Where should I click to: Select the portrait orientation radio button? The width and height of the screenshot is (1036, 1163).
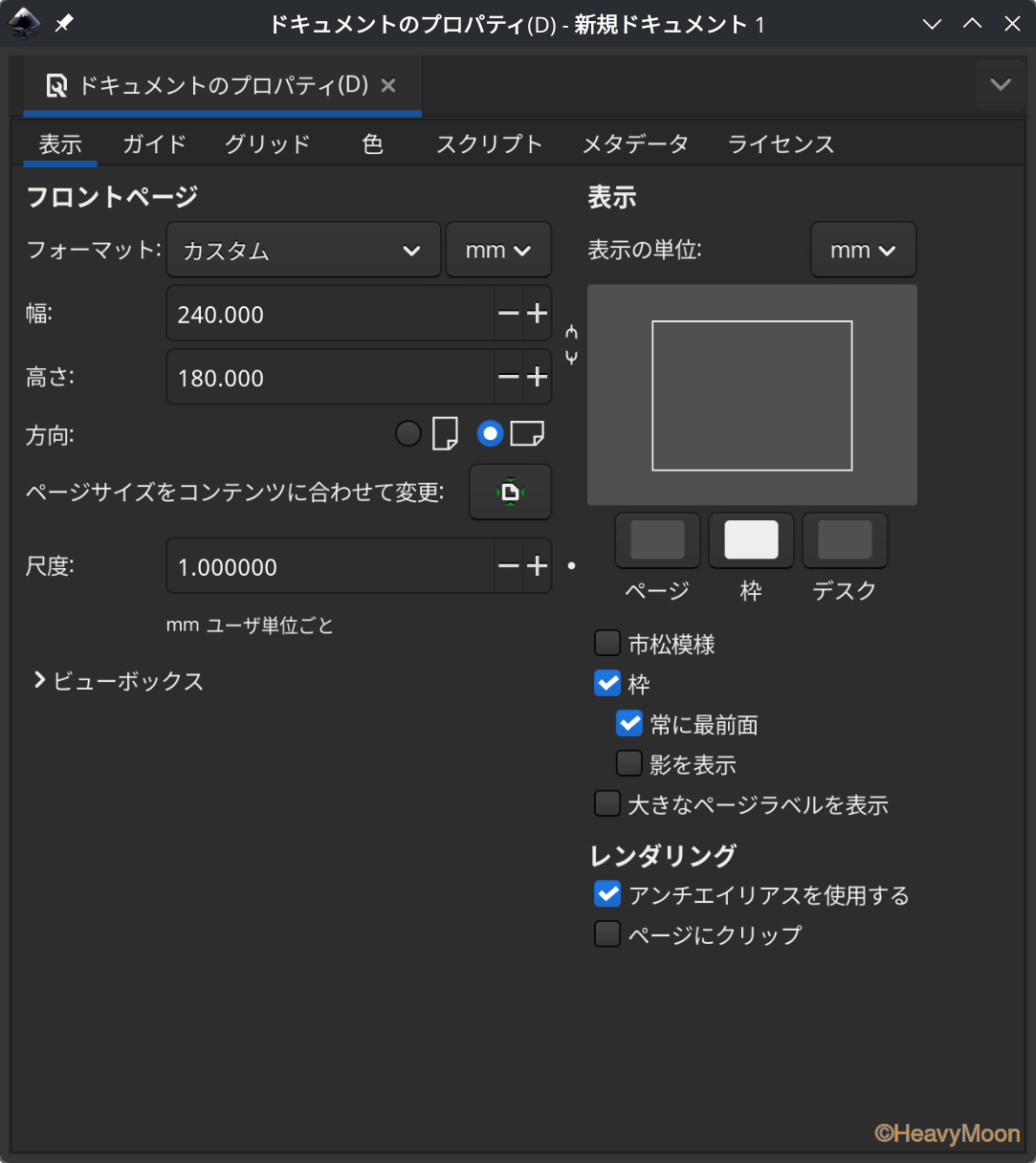pyautogui.click(x=408, y=434)
